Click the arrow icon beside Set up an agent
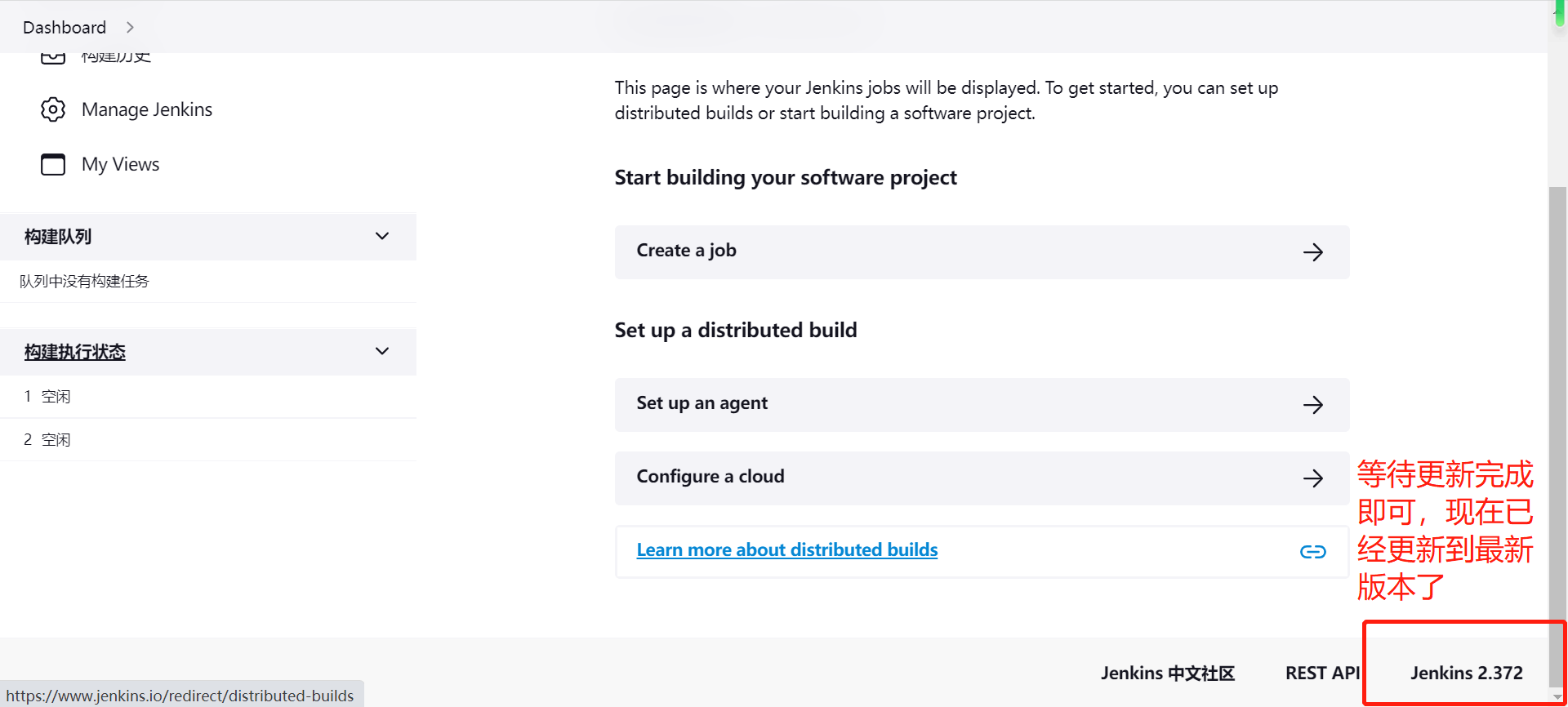This screenshot has width=1568, height=707. (1312, 405)
